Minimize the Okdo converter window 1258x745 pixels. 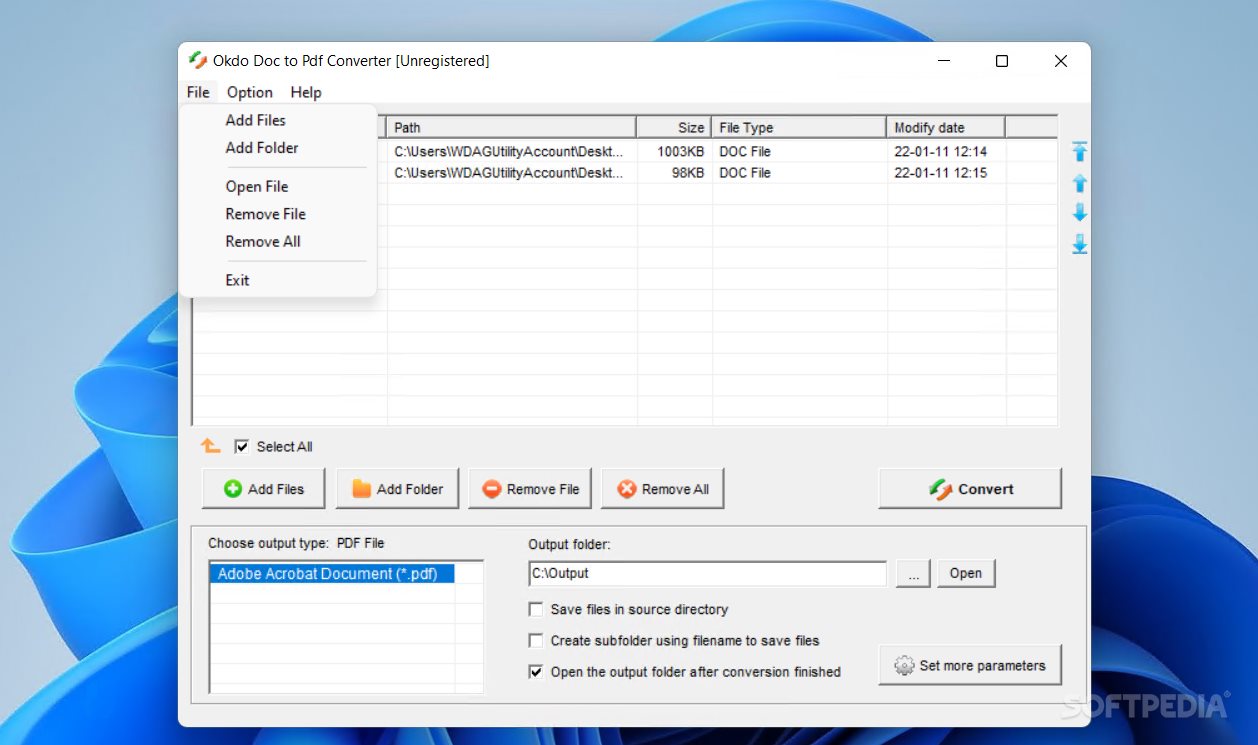pyautogui.click(x=944, y=61)
